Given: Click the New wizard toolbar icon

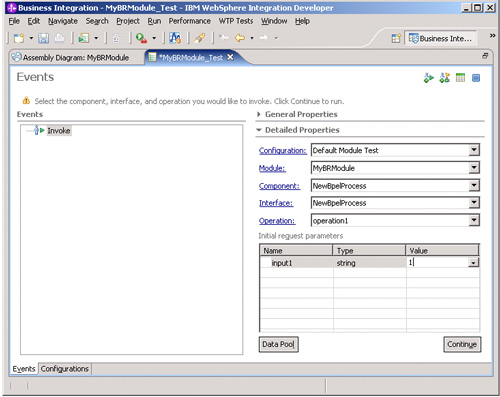Looking at the screenshot, I should pyautogui.click(x=19, y=38).
